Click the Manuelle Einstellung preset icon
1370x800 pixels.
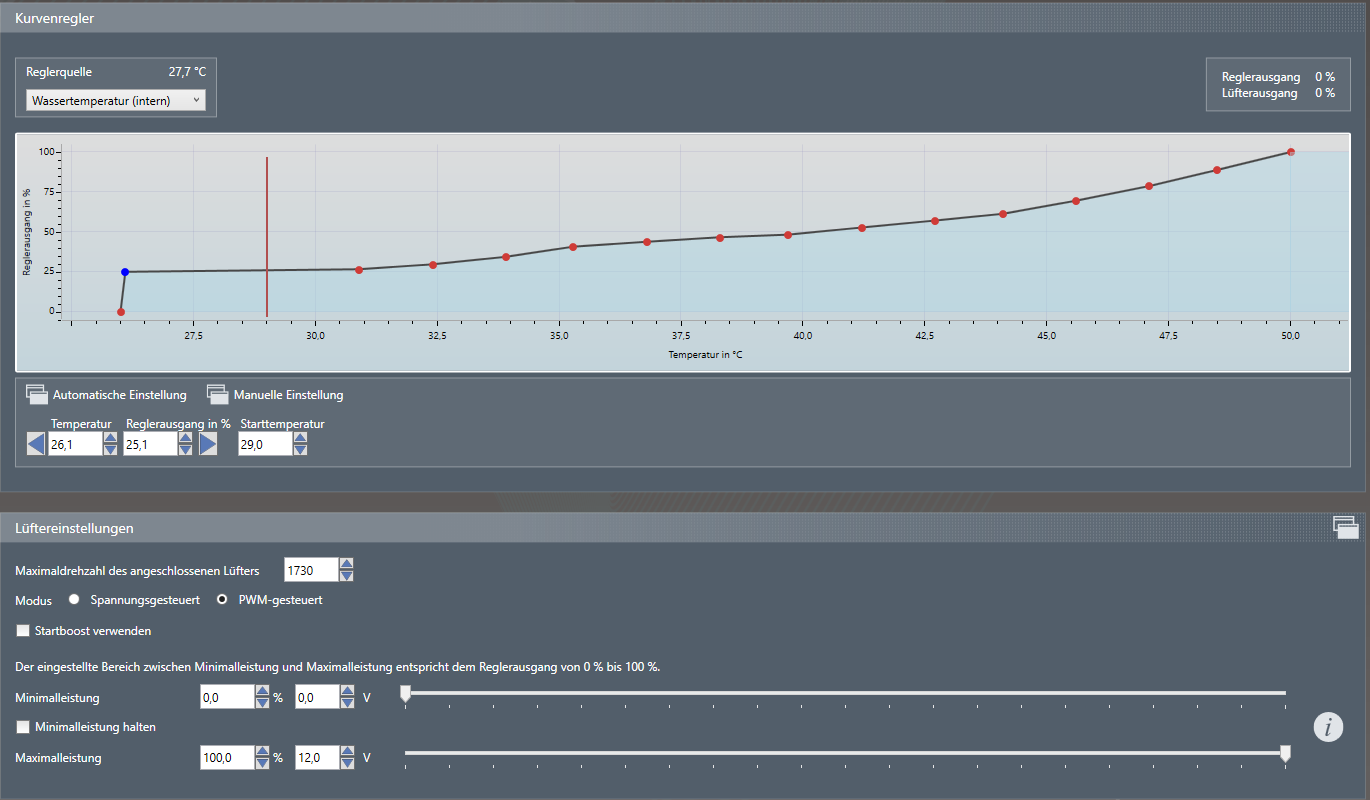[x=218, y=394]
